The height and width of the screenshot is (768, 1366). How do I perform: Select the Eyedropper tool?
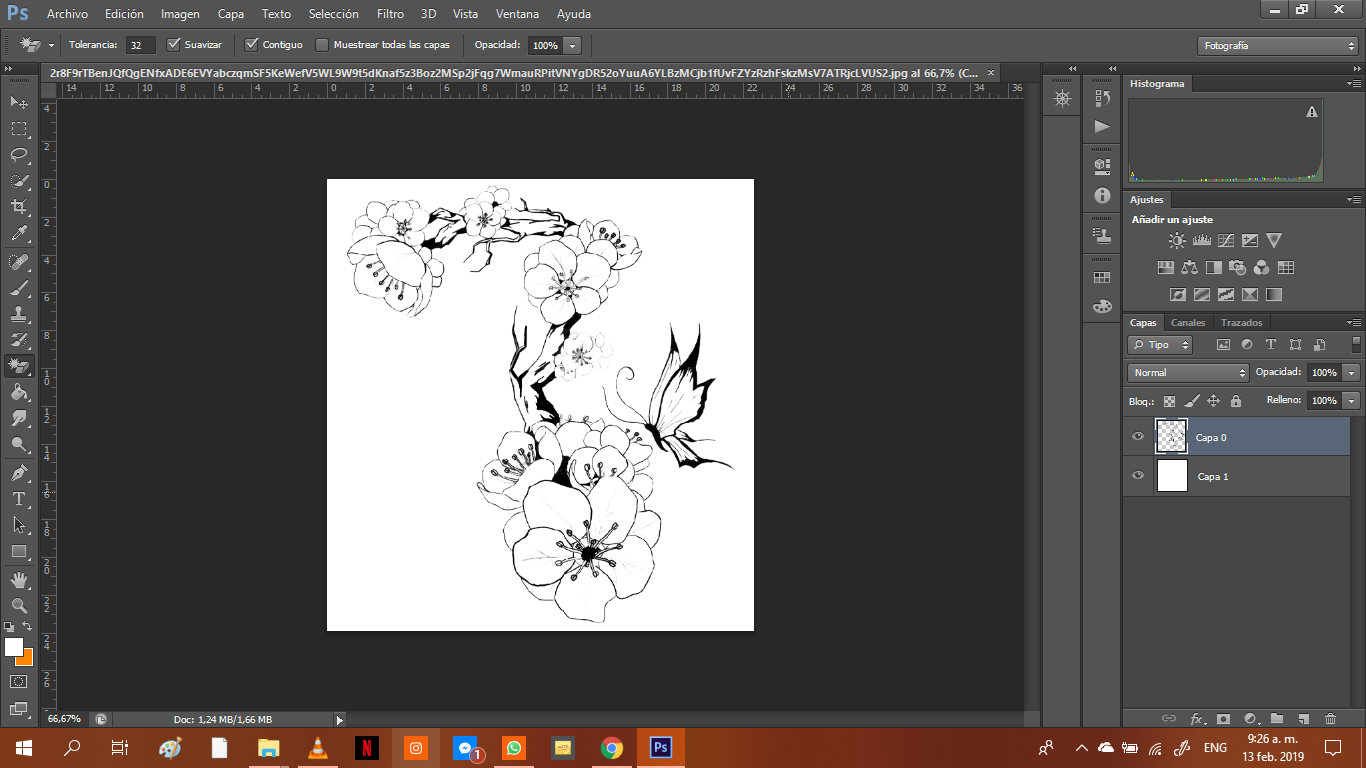pos(19,234)
